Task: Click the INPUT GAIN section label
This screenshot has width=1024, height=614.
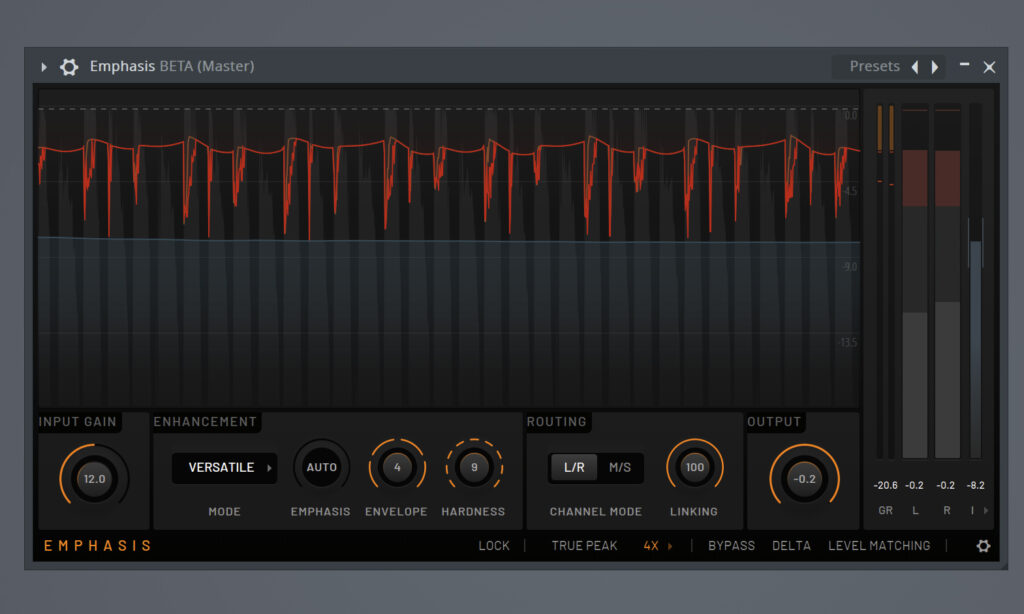Action: click(77, 422)
